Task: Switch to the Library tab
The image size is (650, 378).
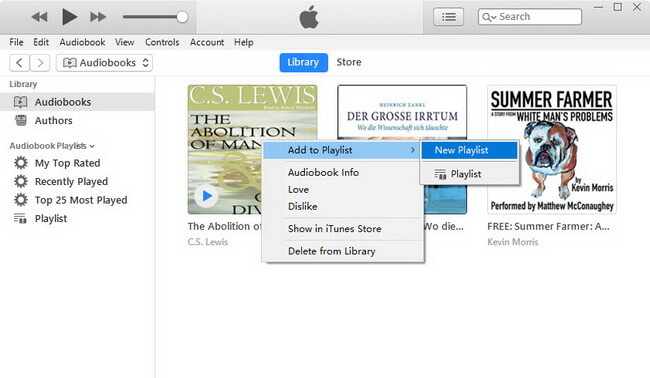Action: click(303, 62)
